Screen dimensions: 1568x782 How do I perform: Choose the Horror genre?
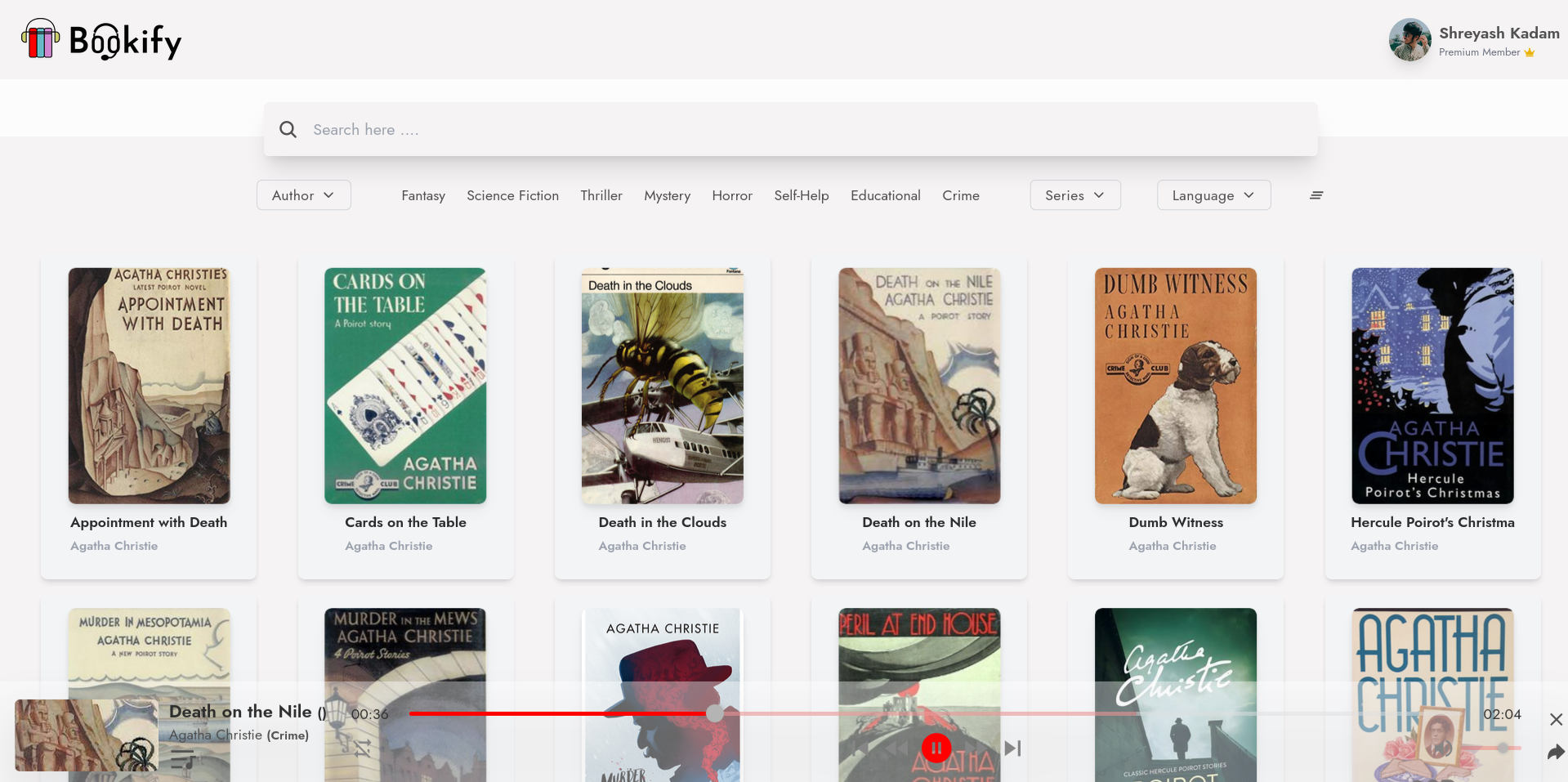pyautogui.click(x=732, y=195)
